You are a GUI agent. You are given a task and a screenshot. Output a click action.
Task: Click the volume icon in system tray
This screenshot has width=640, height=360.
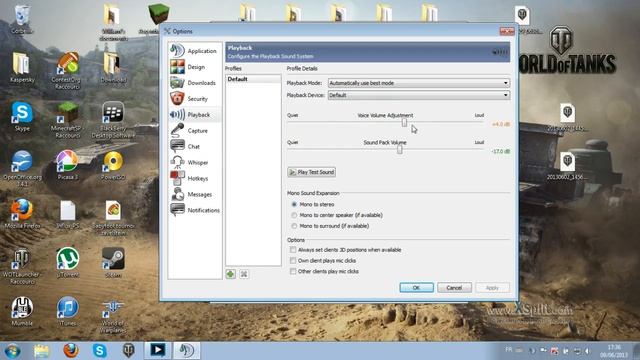click(x=587, y=351)
